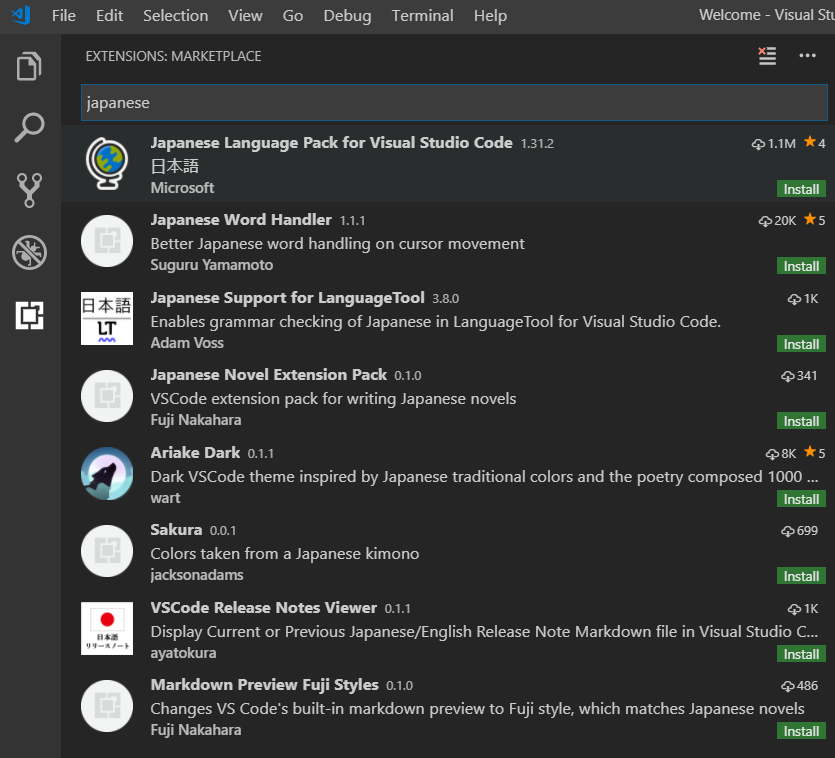Open the Debug view in activity bar
The image size is (835, 758).
click(x=29, y=252)
